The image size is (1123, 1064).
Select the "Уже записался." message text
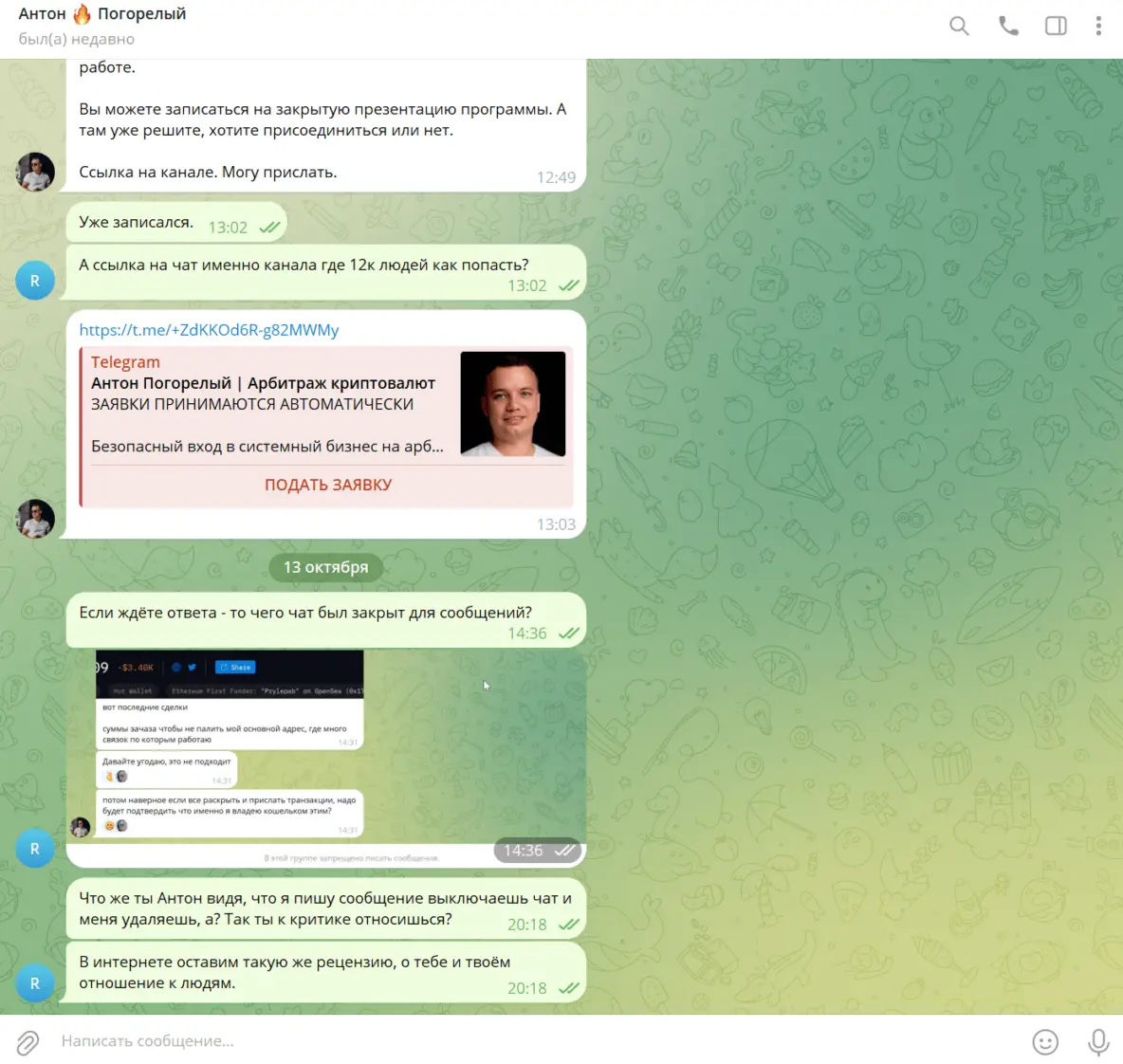136,222
